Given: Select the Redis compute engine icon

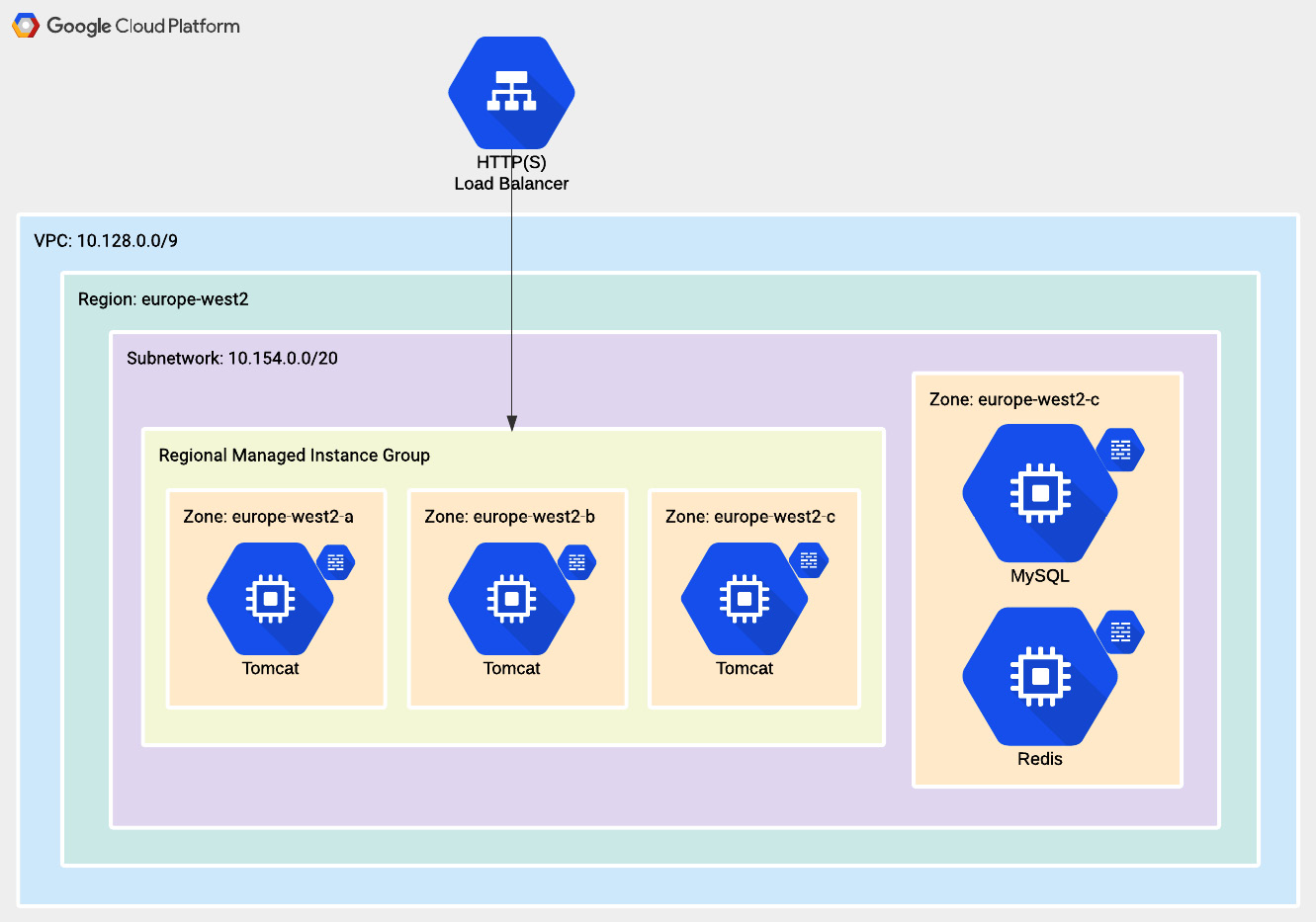Looking at the screenshot, I should coord(1040,676).
